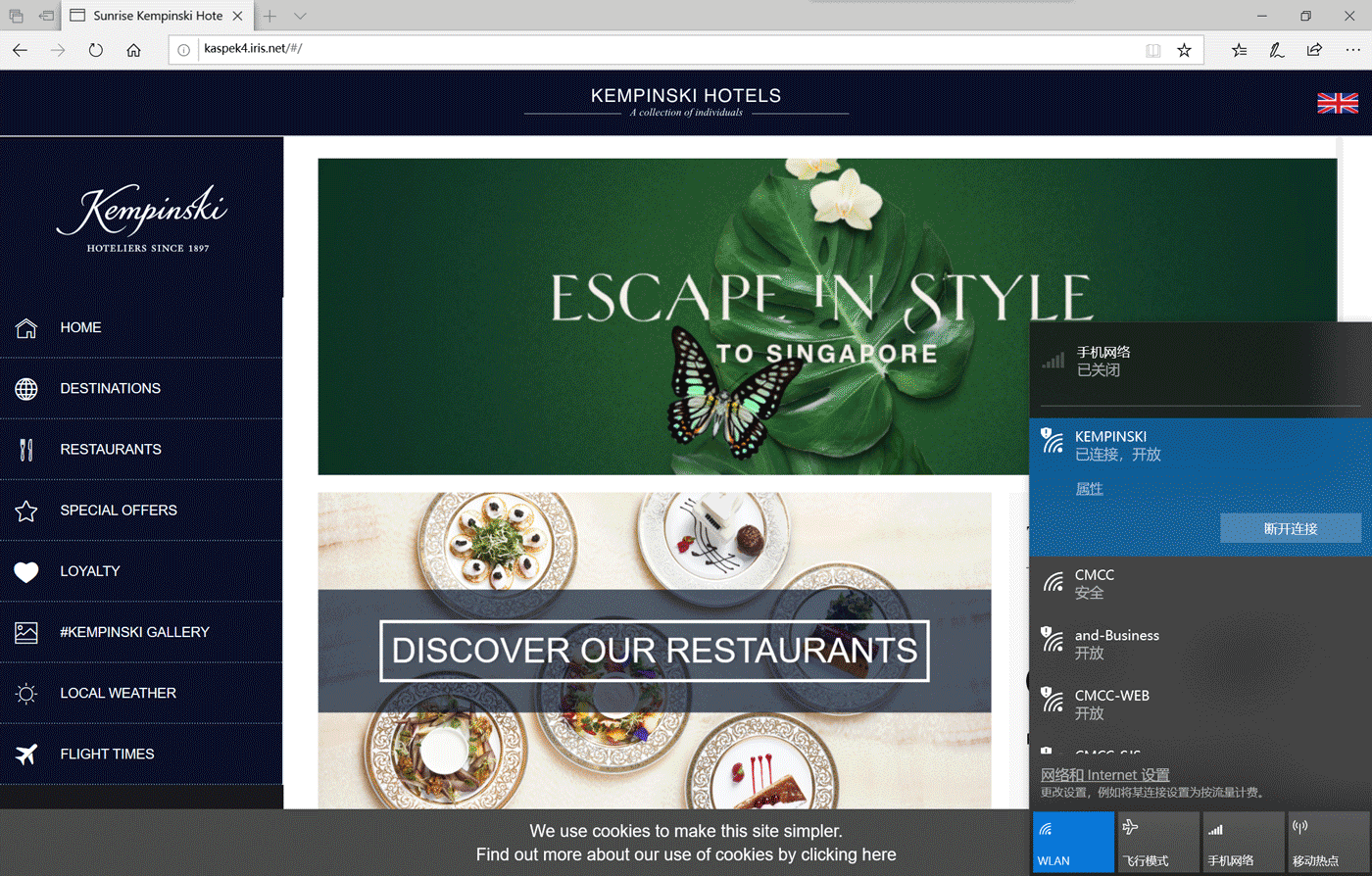Click the Share icon in toolbar
The image size is (1372, 876).
1314,50
